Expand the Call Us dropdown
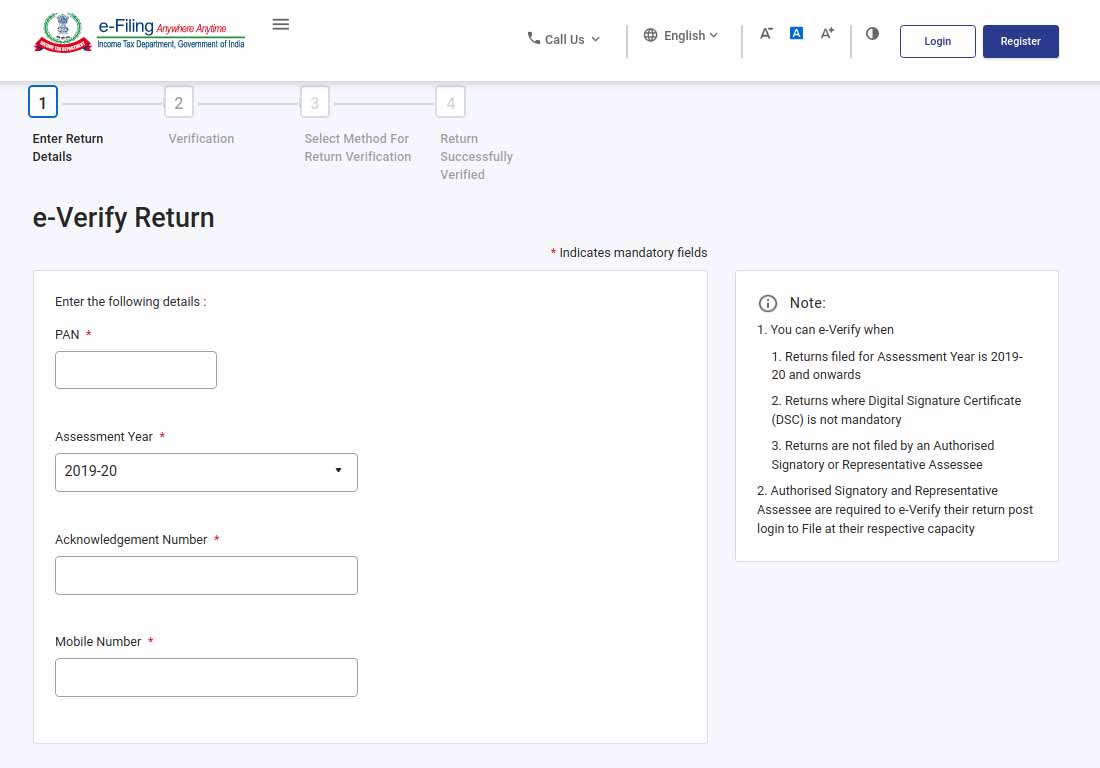This screenshot has width=1100, height=768. click(565, 40)
